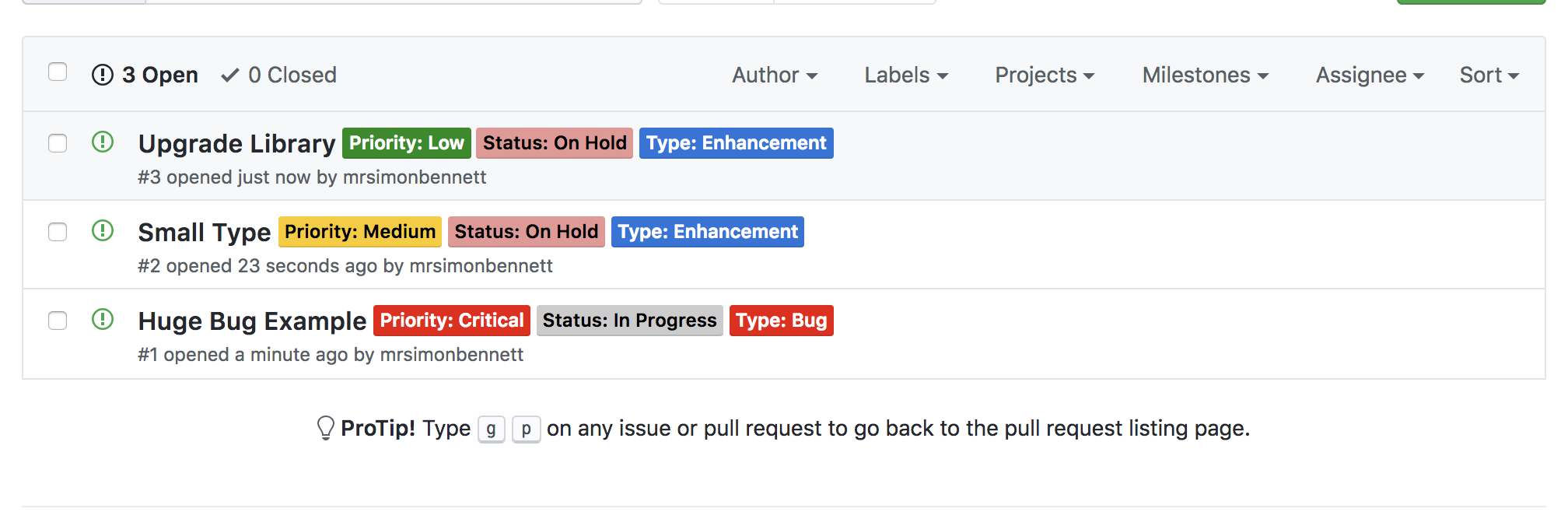The image size is (1568, 512).
Task: Open the Milestones dropdown
Action: pyautogui.click(x=1206, y=75)
